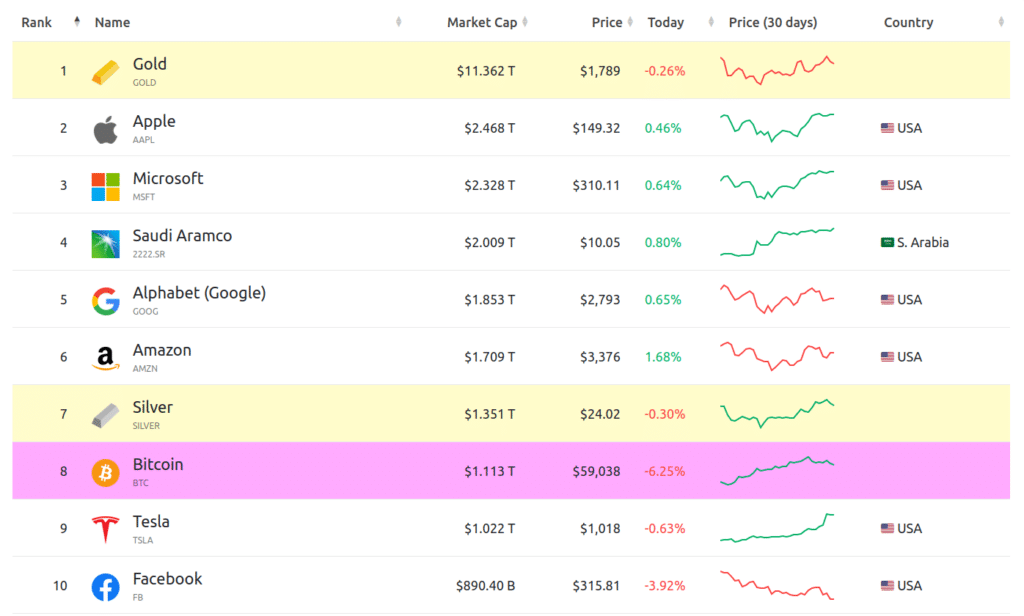Click Tesla's 30-day price chart

(777, 528)
